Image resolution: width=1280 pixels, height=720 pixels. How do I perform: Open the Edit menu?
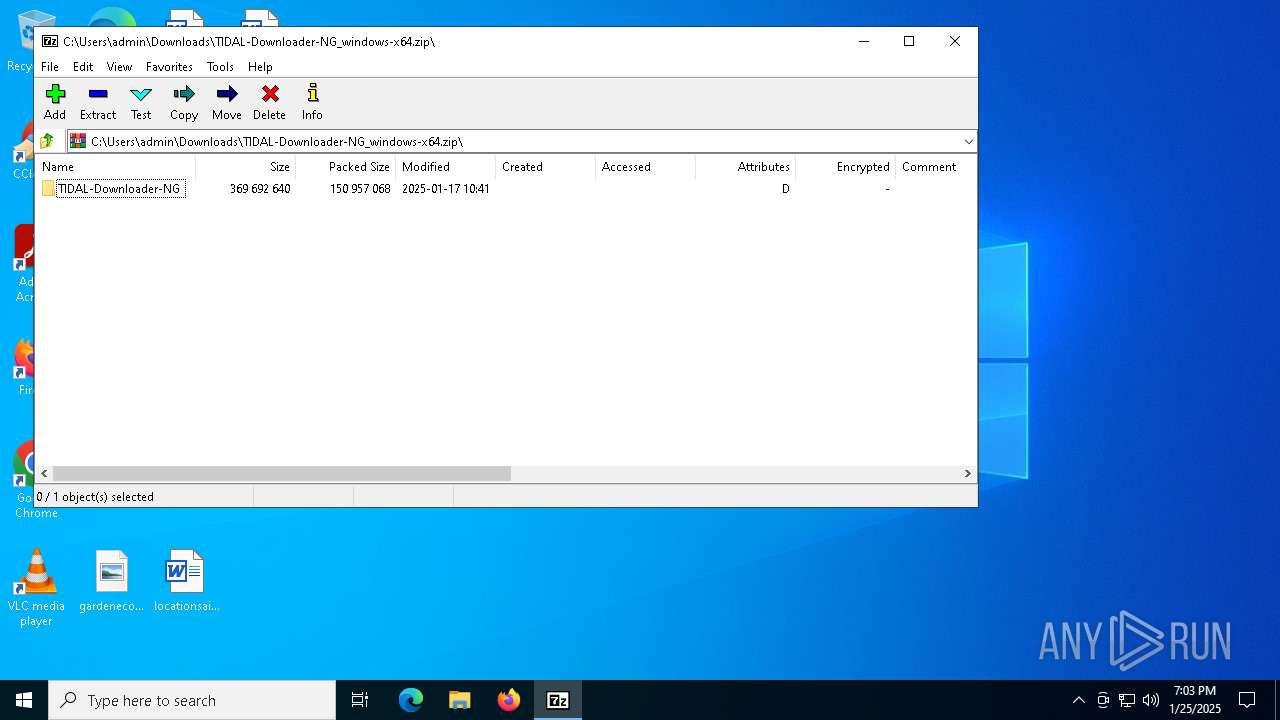[83, 67]
